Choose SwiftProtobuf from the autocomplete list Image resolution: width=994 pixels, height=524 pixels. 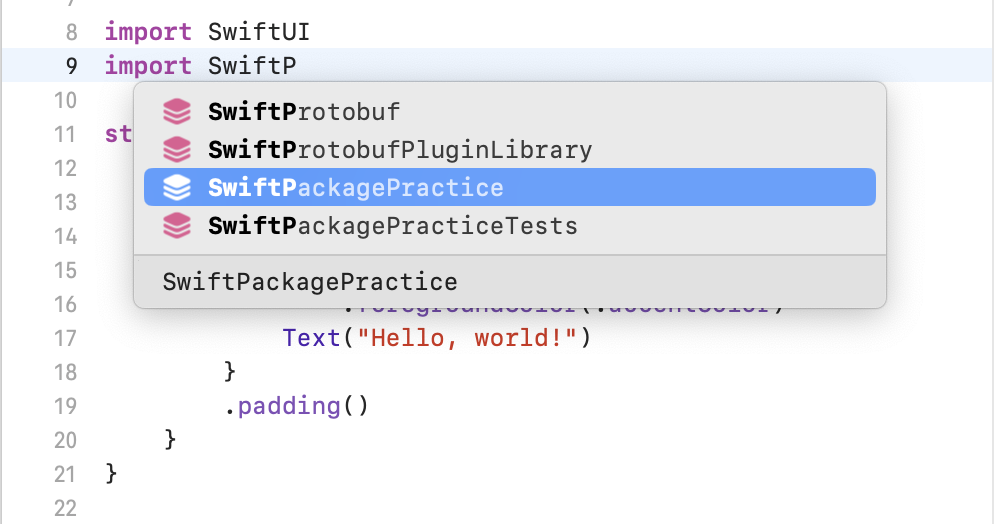click(304, 112)
